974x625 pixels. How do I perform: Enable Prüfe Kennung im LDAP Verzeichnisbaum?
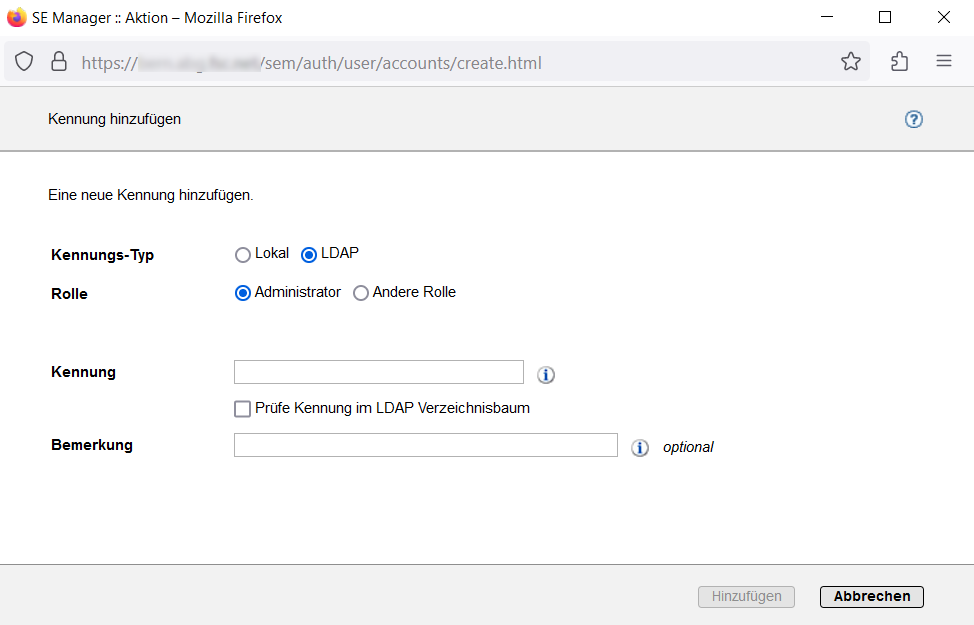click(x=242, y=409)
